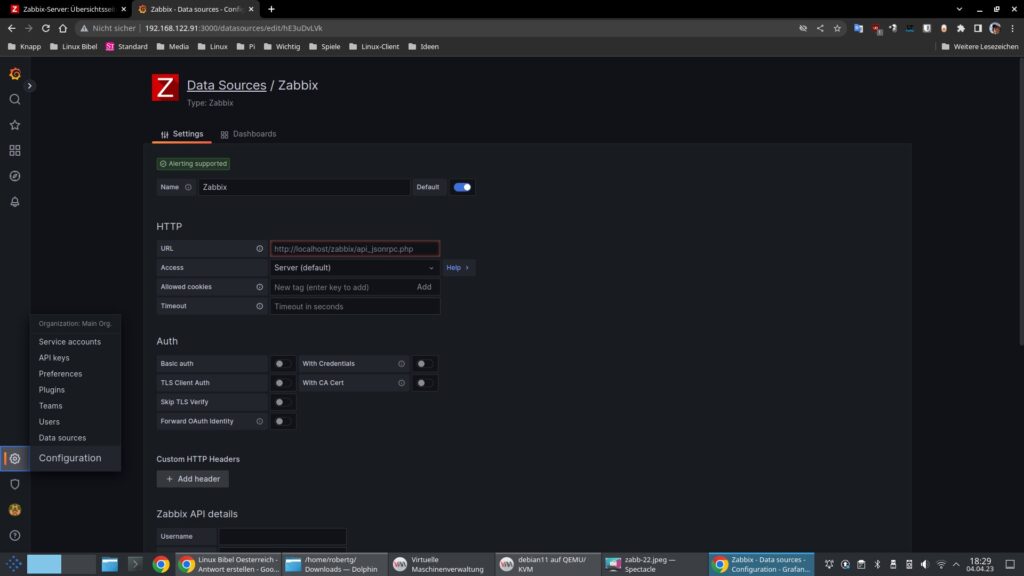Select Teams in the Configuration menu
The height and width of the screenshot is (576, 1024).
50,406
